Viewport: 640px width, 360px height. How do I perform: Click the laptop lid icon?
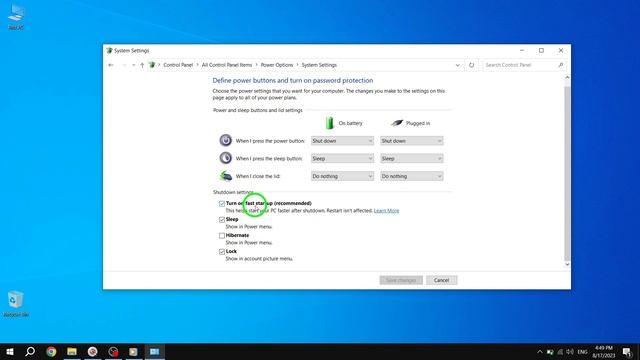(x=225, y=176)
